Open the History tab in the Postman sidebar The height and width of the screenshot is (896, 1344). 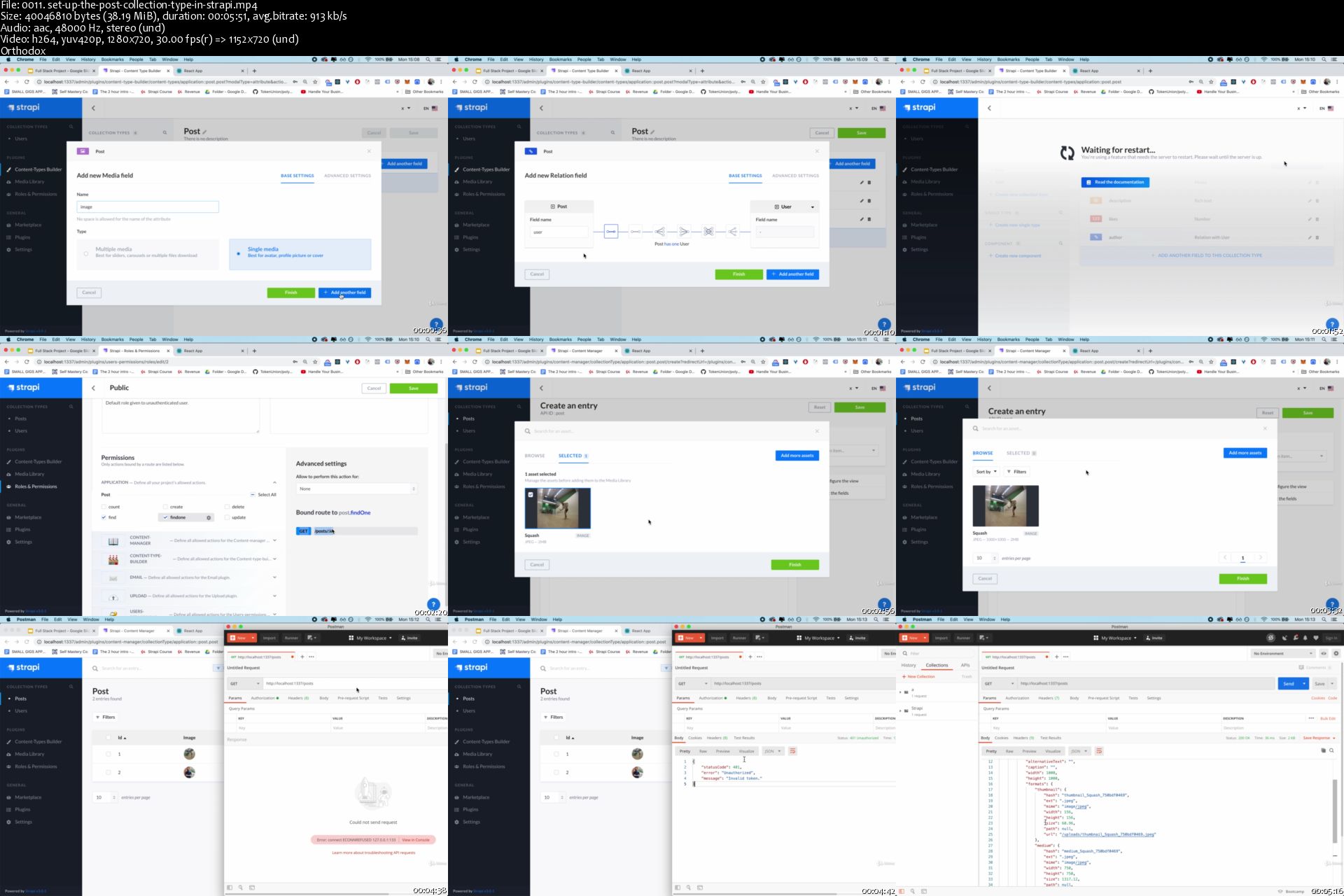(x=909, y=665)
